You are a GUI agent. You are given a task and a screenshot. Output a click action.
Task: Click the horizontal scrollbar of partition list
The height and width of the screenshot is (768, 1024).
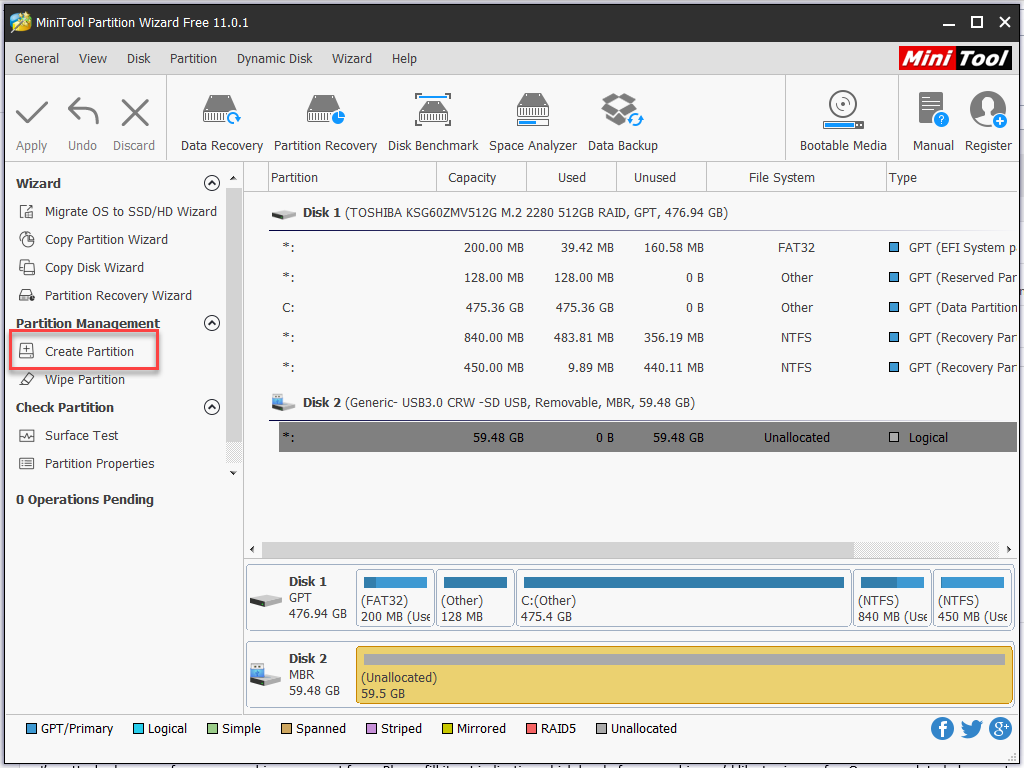tap(557, 550)
